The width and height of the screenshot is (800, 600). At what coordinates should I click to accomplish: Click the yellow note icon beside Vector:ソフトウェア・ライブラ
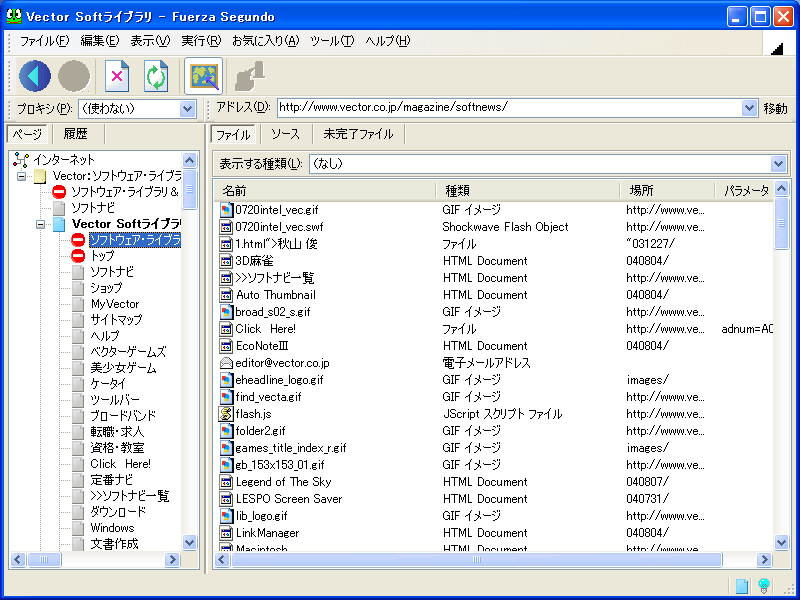[x=40, y=177]
